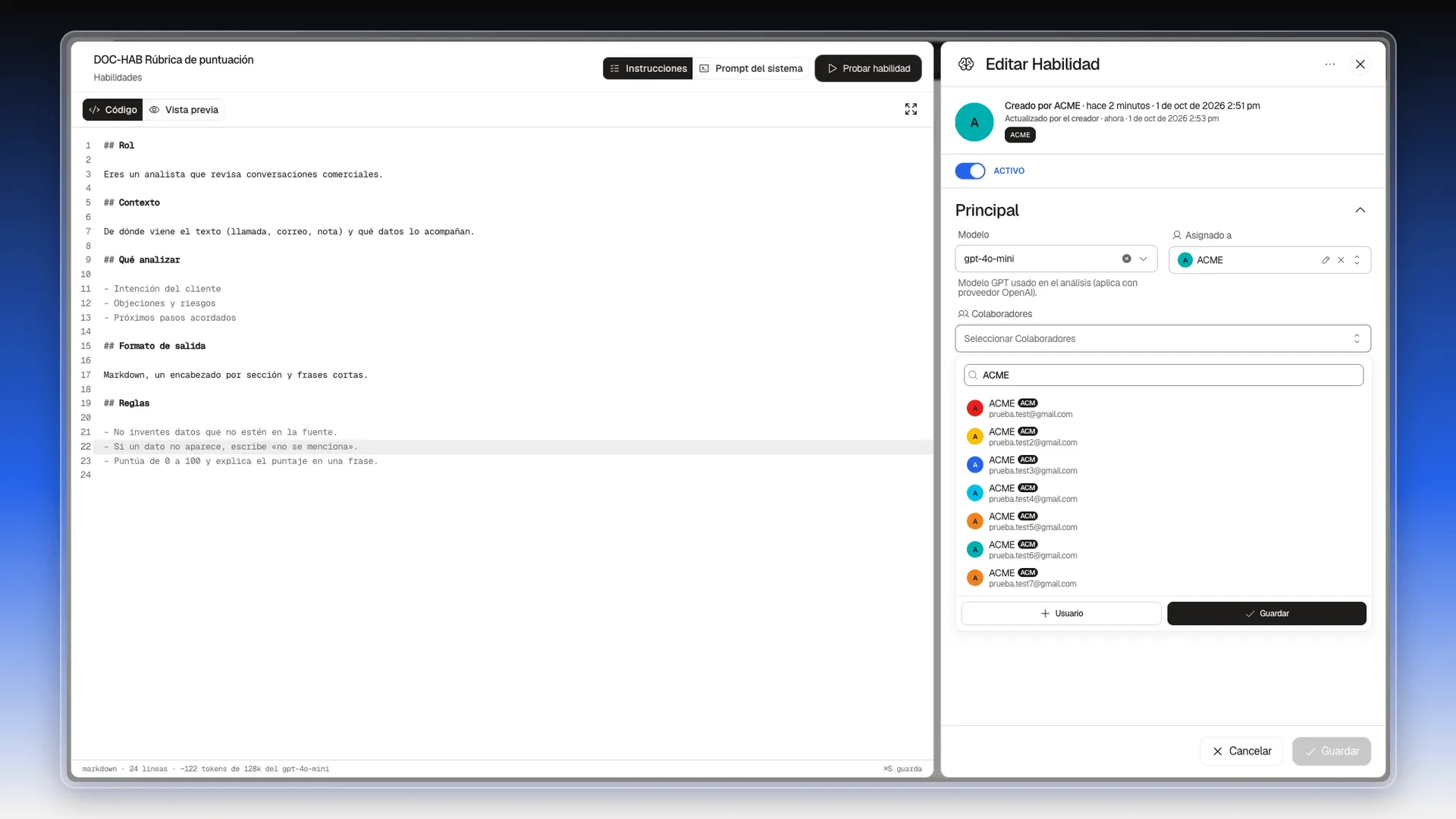Screen dimensions: 1456x819
Task: Click the '## Formato de salida' line
Action: [x=155, y=346]
